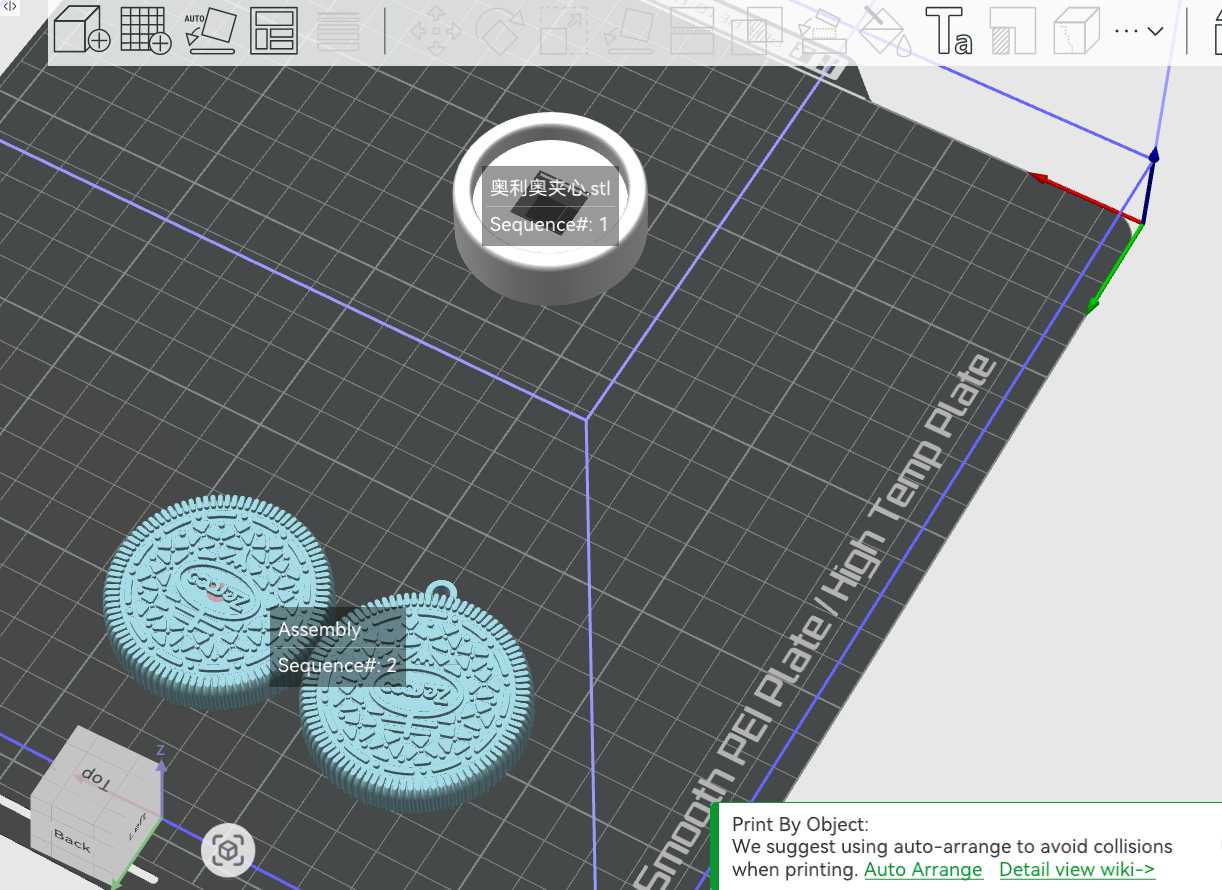
Task: Click the Arrange all objects icon
Action: click(273, 30)
